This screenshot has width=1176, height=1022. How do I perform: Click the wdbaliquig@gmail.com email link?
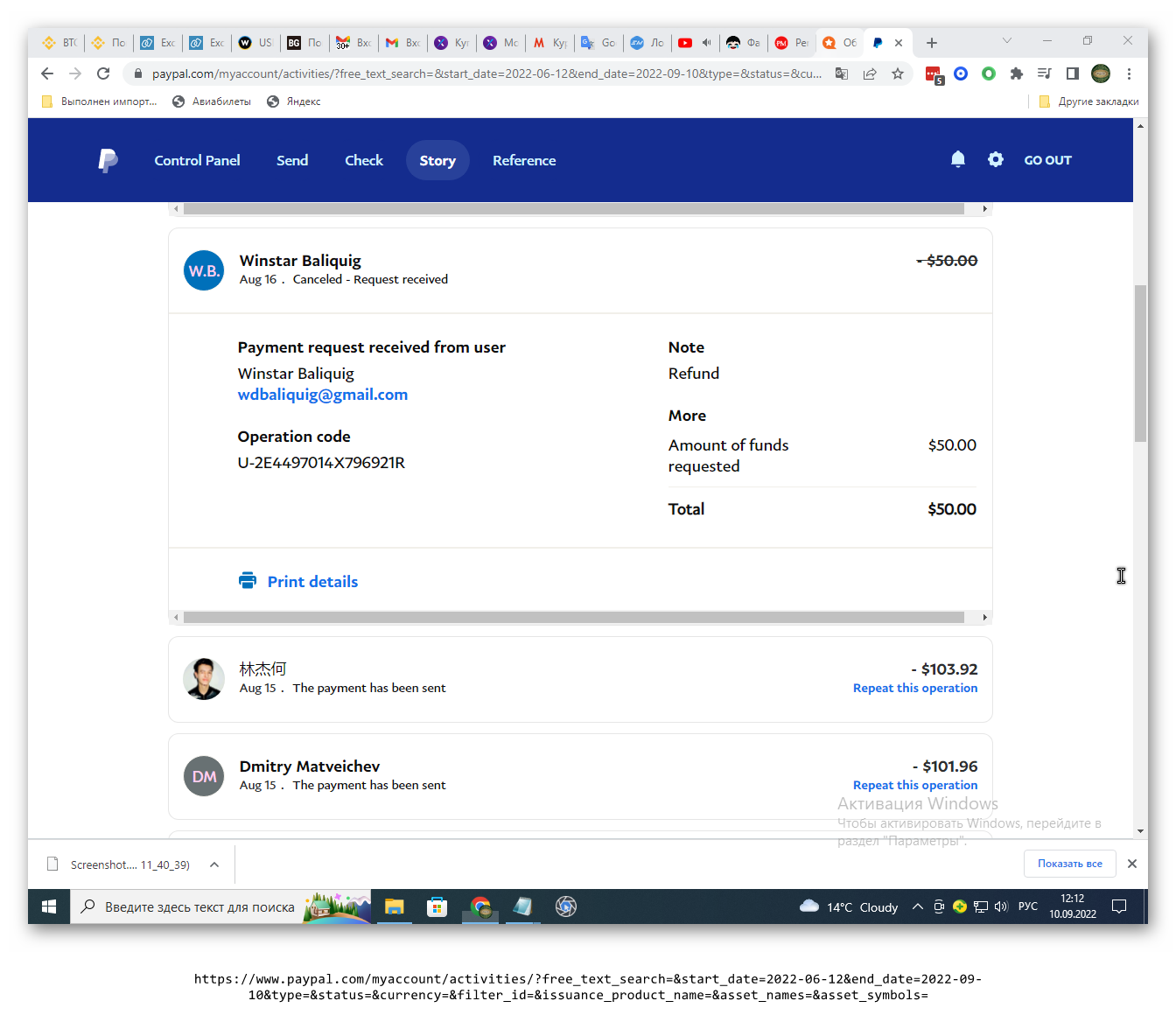click(323, 395)
